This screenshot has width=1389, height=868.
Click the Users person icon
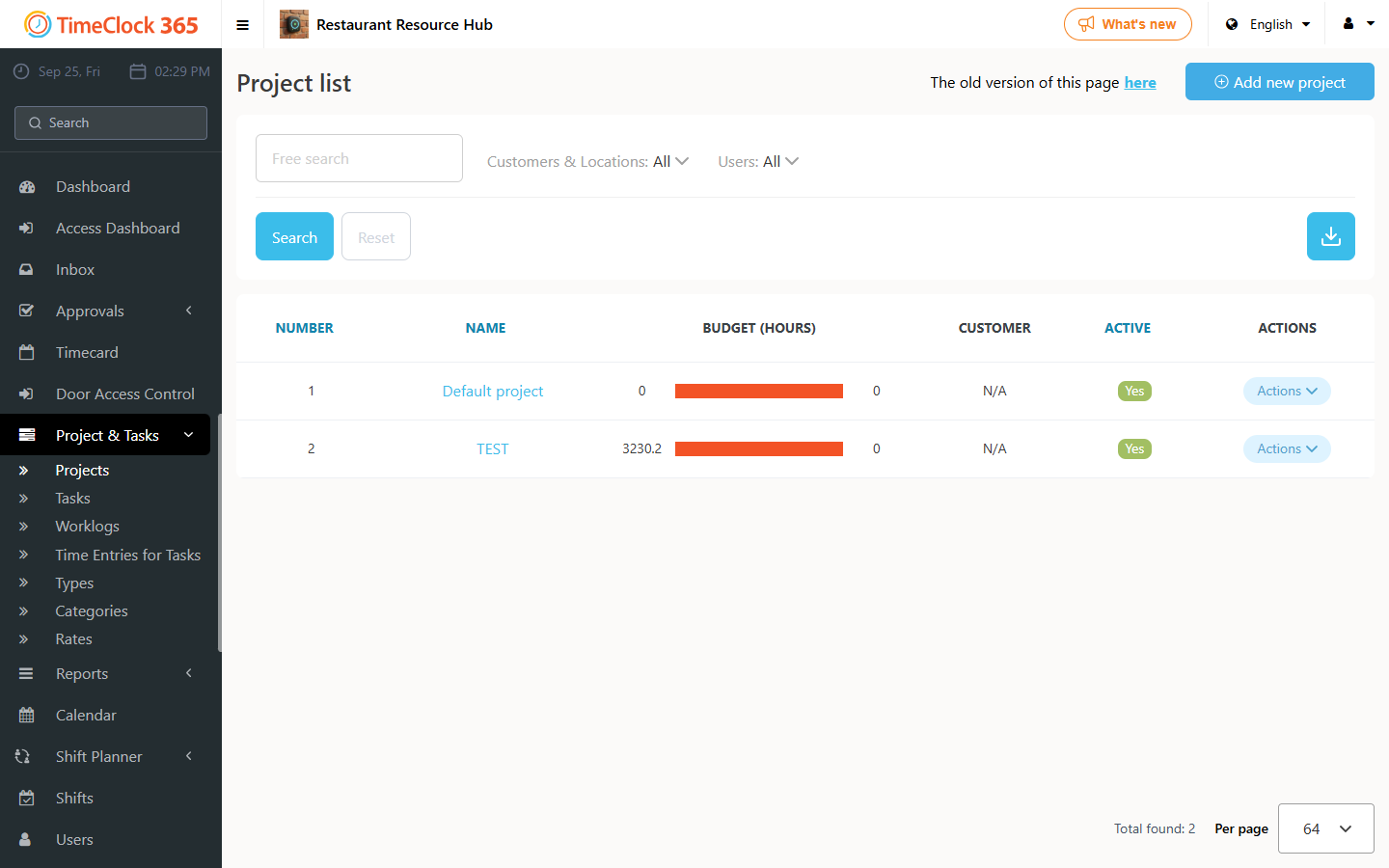tap(25, 840)
